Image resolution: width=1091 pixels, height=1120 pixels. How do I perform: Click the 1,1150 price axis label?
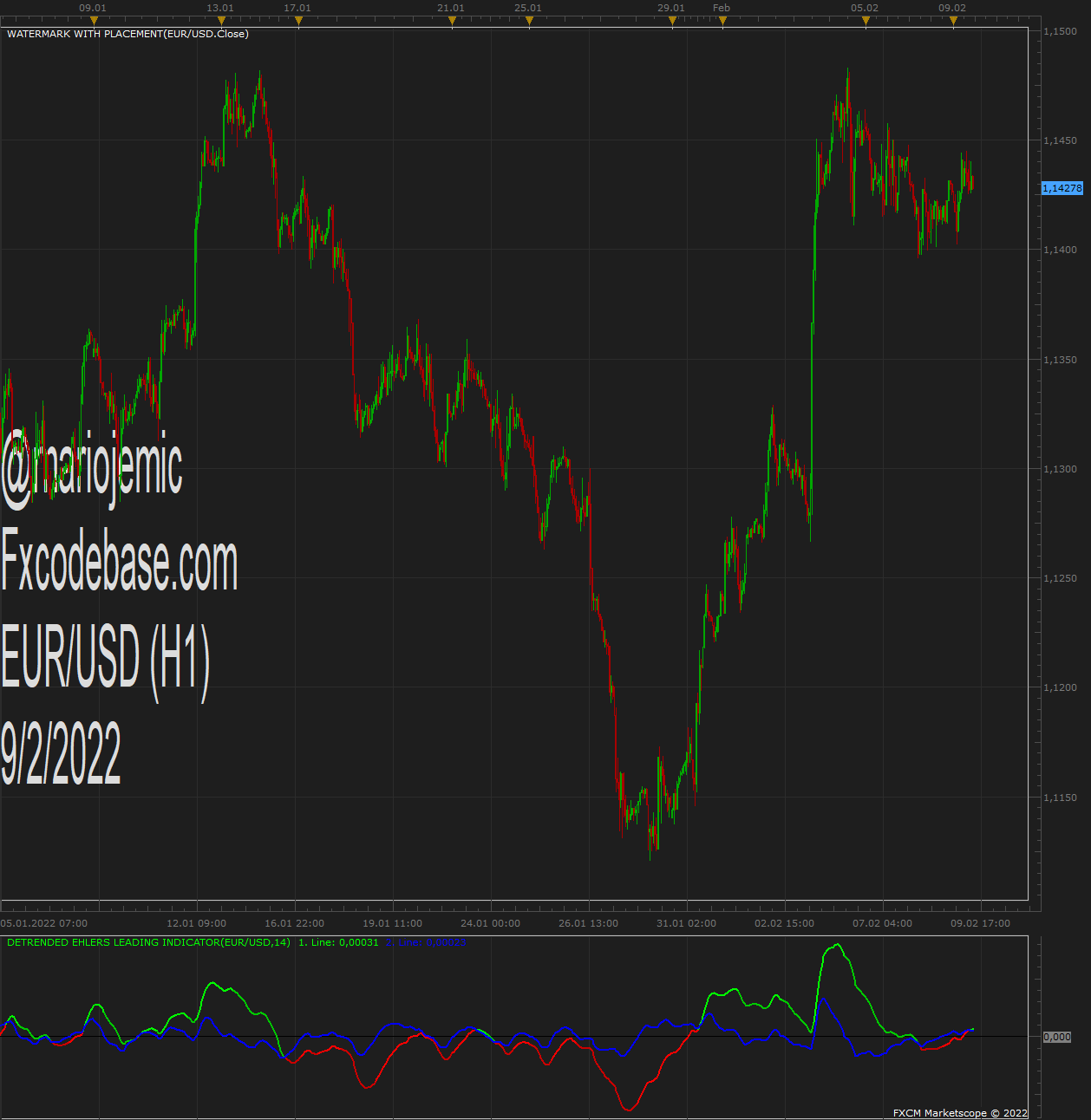click(1060, 798)
